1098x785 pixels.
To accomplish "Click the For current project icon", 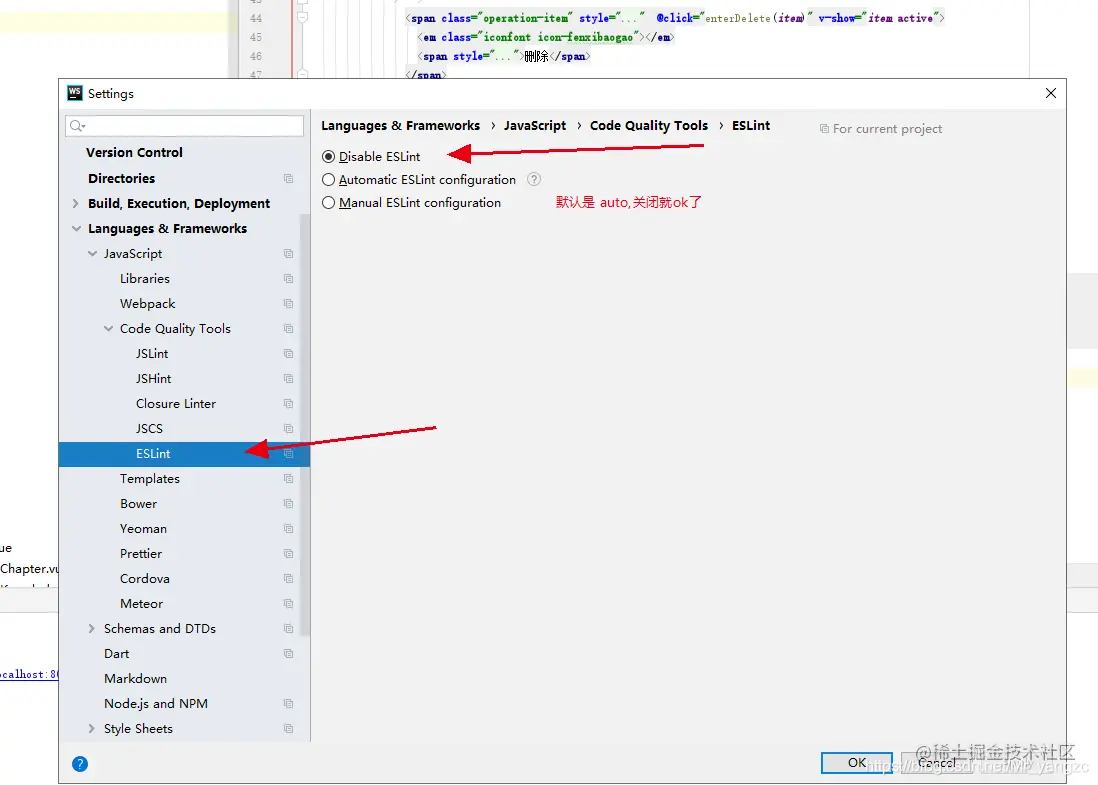I will point(824,129).
